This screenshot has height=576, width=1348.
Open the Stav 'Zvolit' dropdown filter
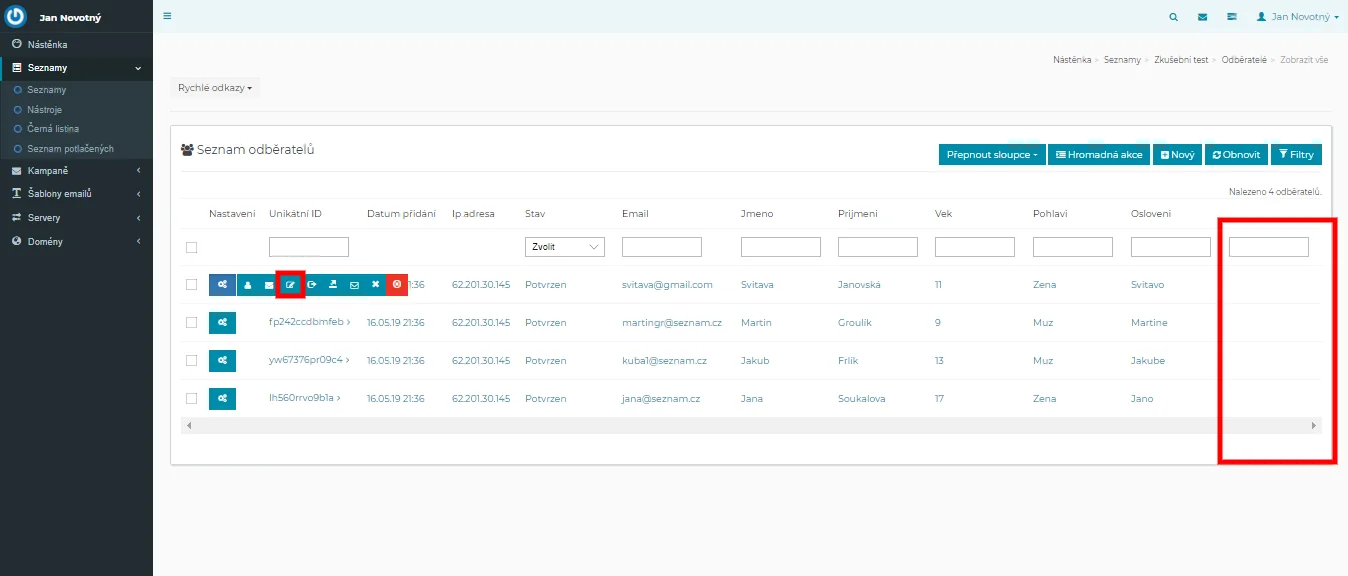(565, 247)
